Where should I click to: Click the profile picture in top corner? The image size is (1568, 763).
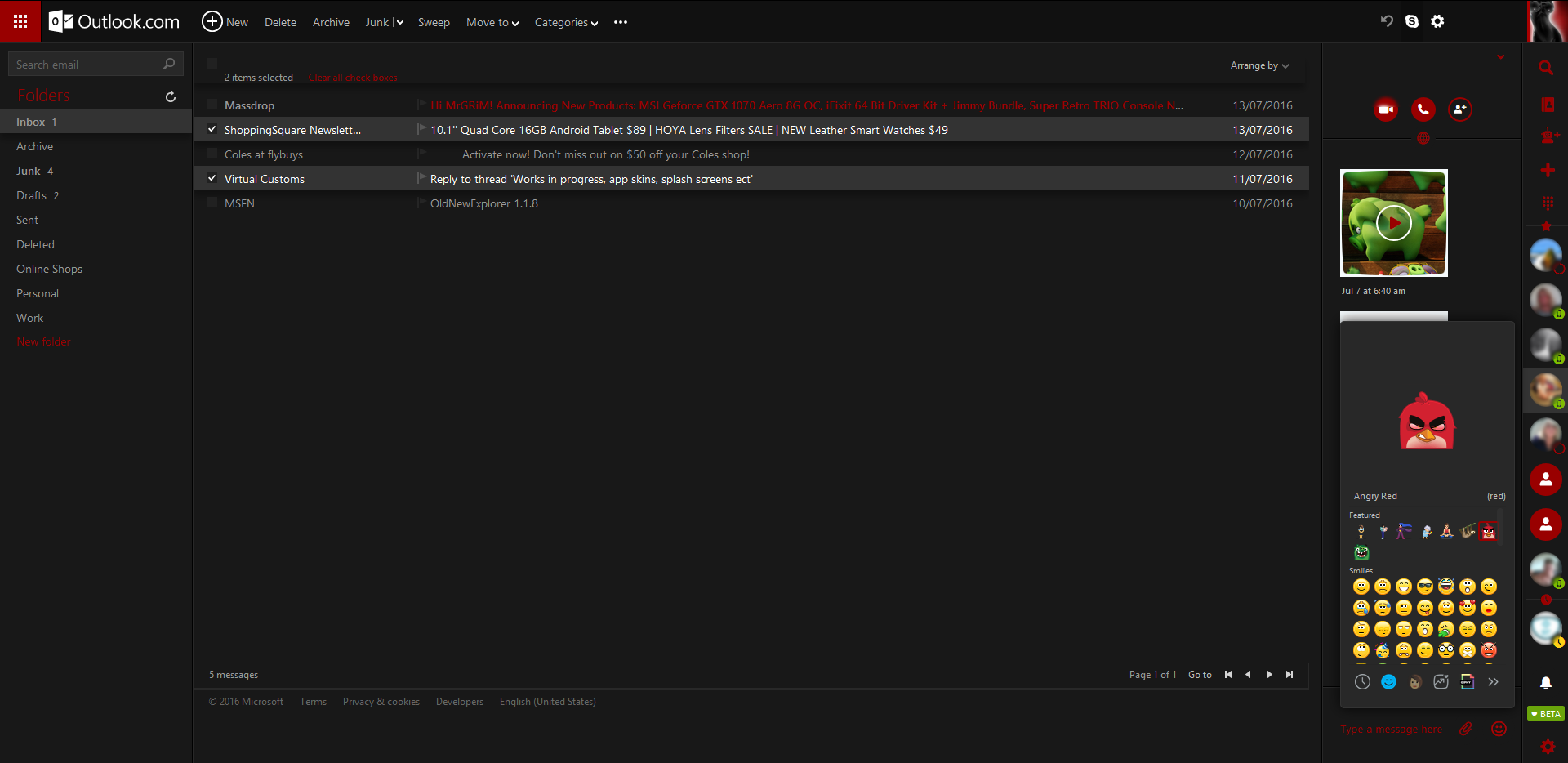[x=1547, y=20]
